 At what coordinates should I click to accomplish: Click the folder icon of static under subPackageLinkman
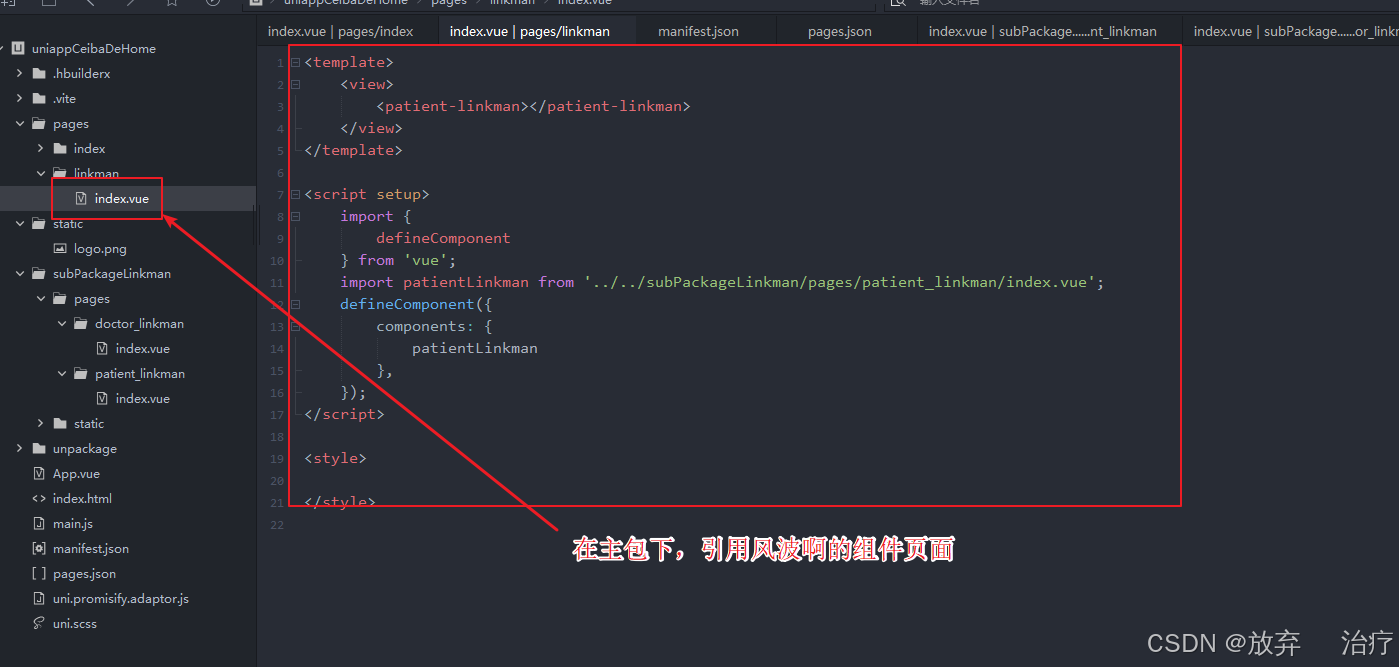point(60,423)
